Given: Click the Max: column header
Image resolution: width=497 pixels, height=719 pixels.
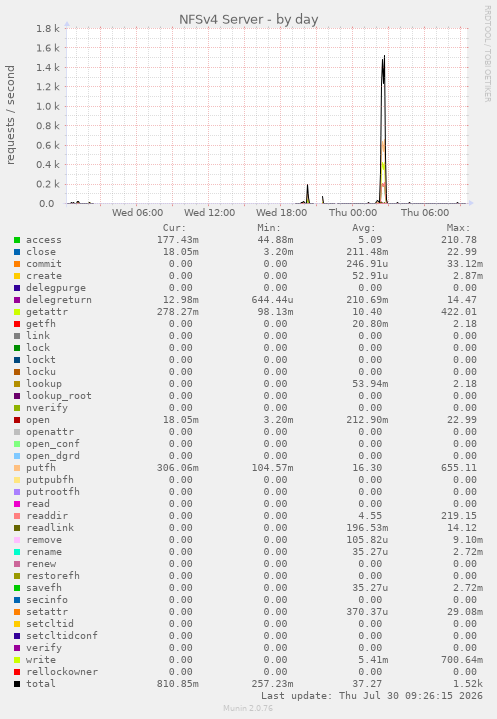Looking at the screenshot, I should pos(458,228).
